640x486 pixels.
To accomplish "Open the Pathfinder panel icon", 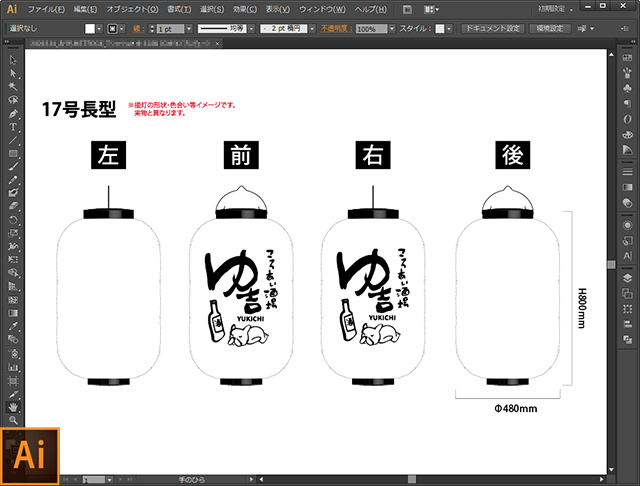I will point(627,340).
